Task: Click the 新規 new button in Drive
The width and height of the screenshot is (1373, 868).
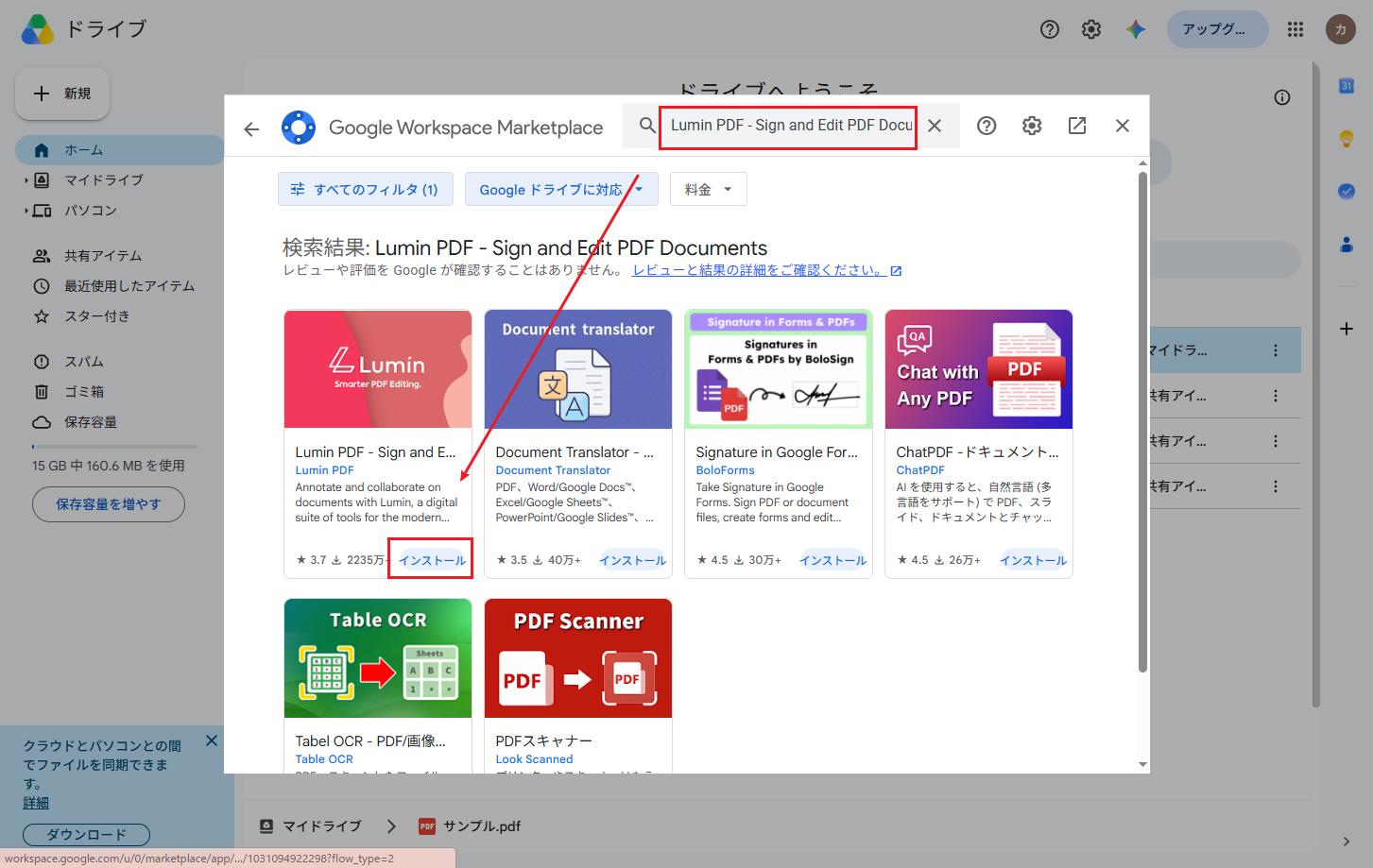Action: (62, 94)
